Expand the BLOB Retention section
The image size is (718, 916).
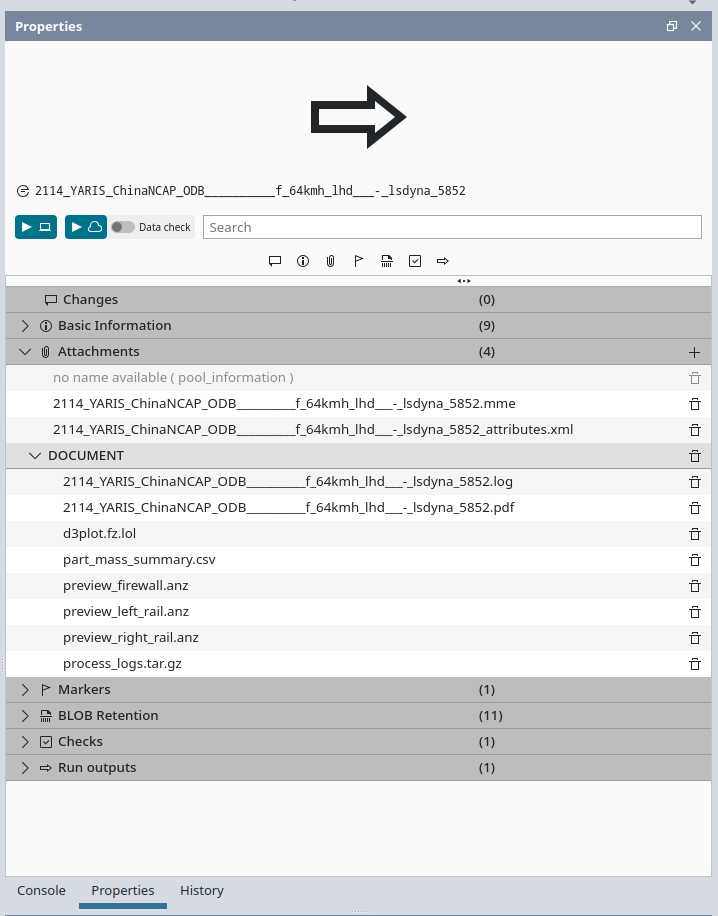pos(25,716)
